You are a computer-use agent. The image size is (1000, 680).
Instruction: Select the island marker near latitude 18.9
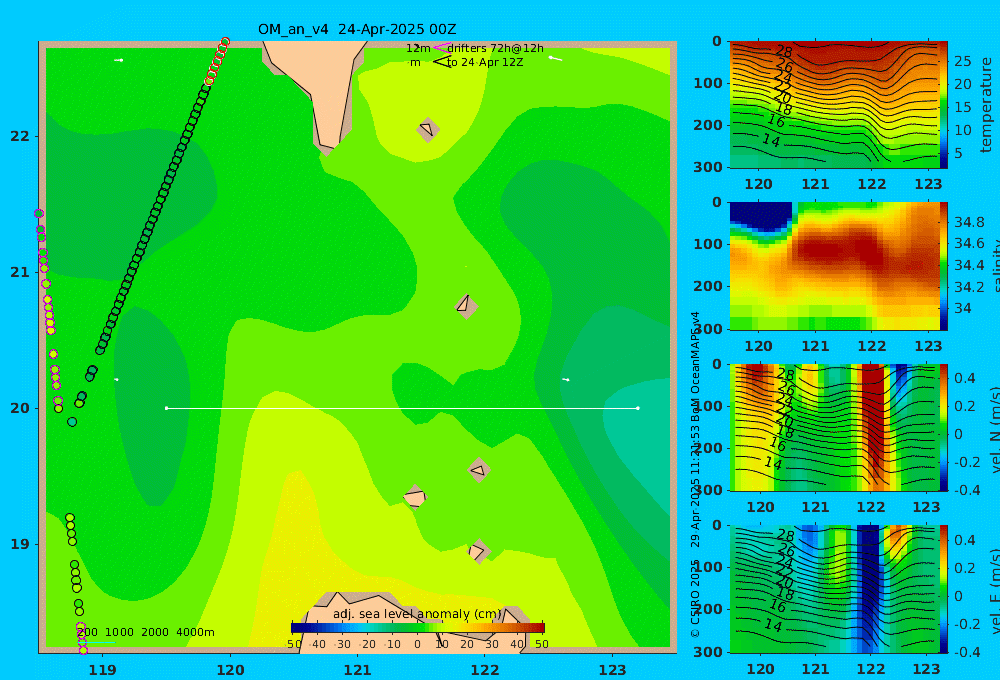coord(479,551)
